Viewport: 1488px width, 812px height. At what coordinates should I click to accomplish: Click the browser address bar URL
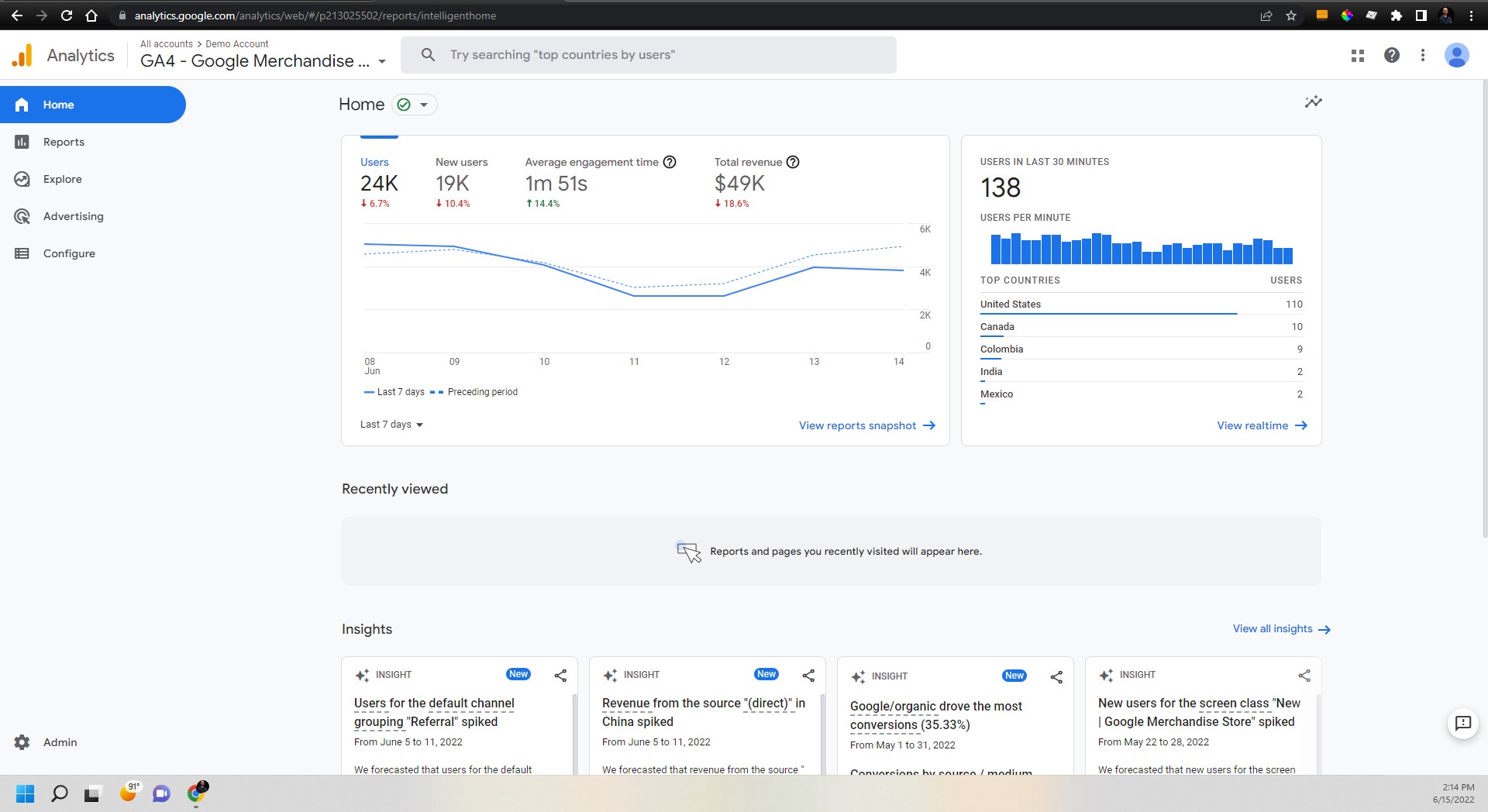tap(315, 15)
